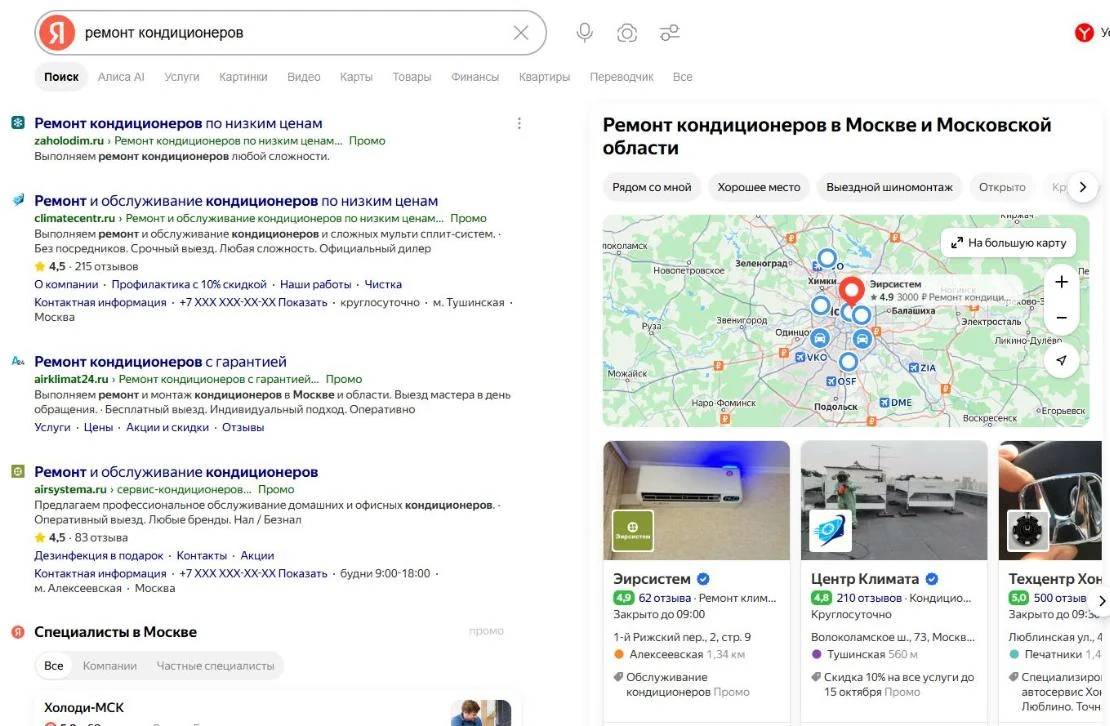
Task: Open 210 отзывов for Центр Климата
Action: (869, 598)
